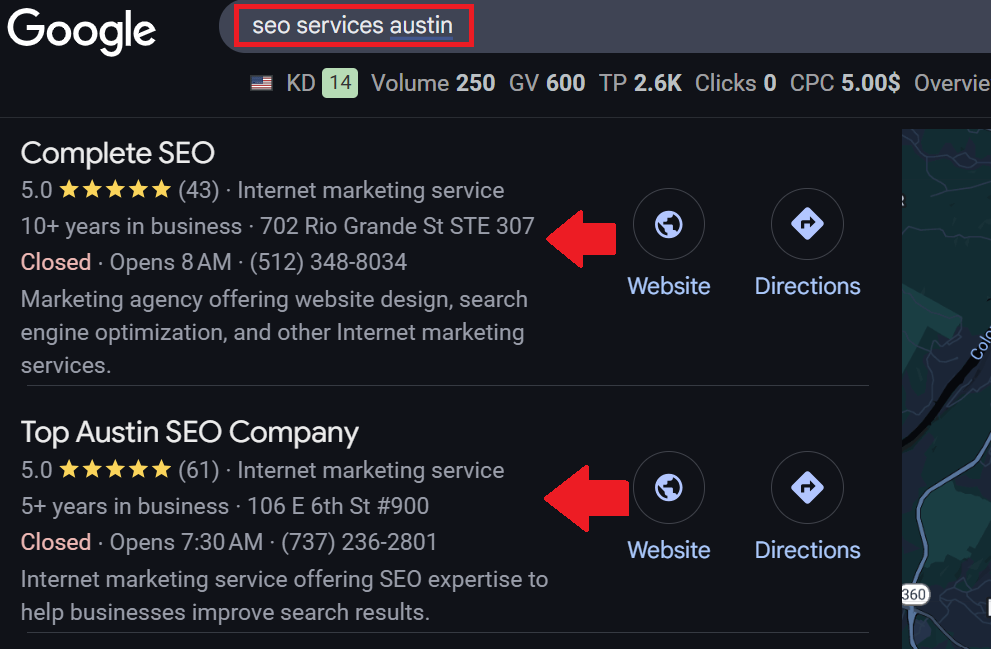Click the GV 600 metric
Image resolution: width=991 pixels, height=649 pixels.
click(547, 83)
